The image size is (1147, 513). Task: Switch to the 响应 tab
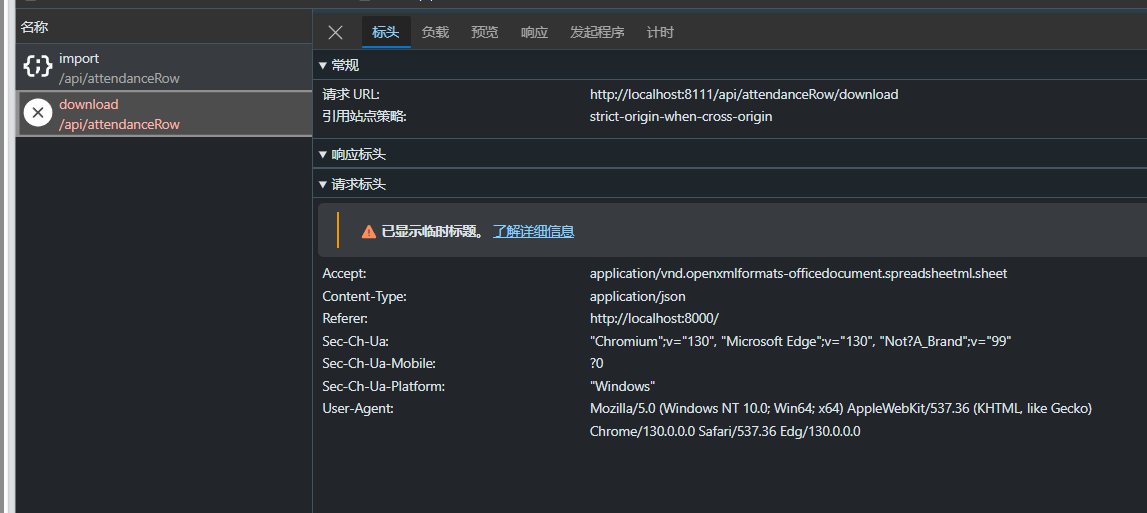[535, 32]
